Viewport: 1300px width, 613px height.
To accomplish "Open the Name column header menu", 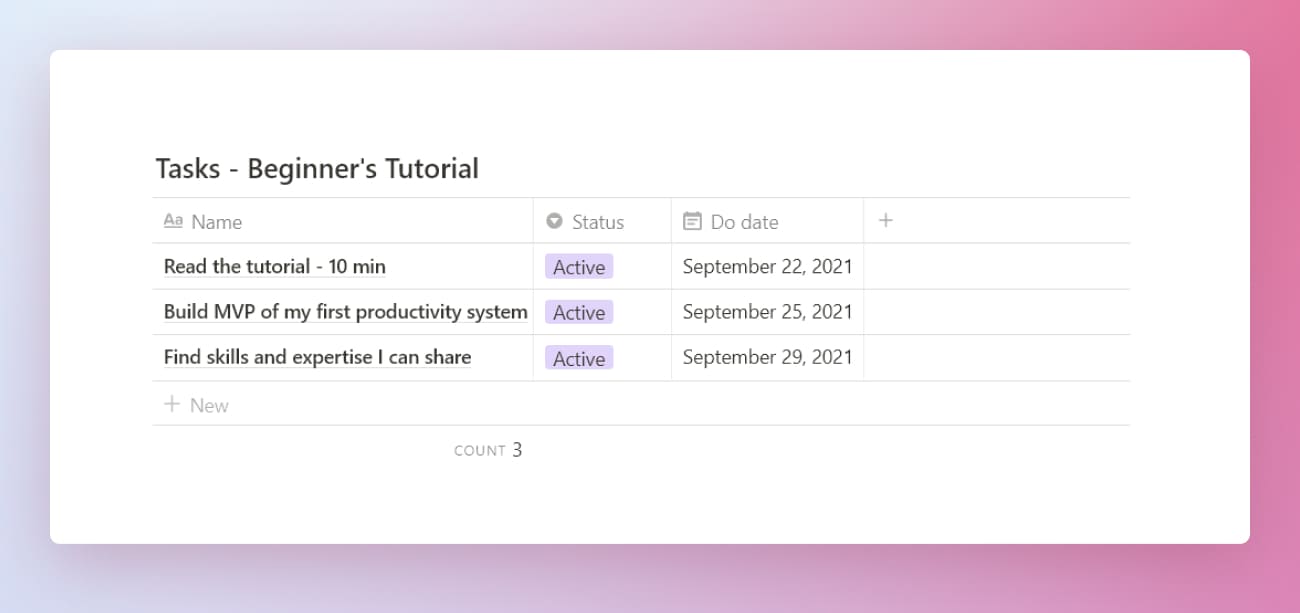I will [217, 221].
